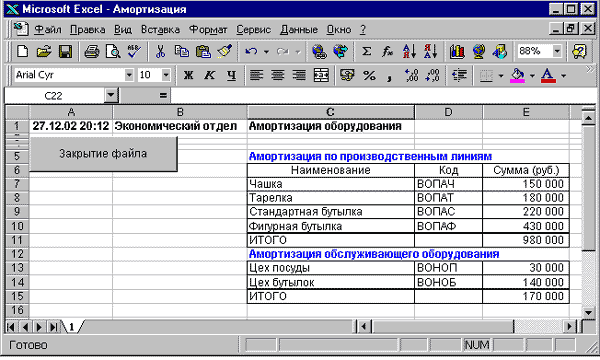Open the Вид menu

(123, 29)
